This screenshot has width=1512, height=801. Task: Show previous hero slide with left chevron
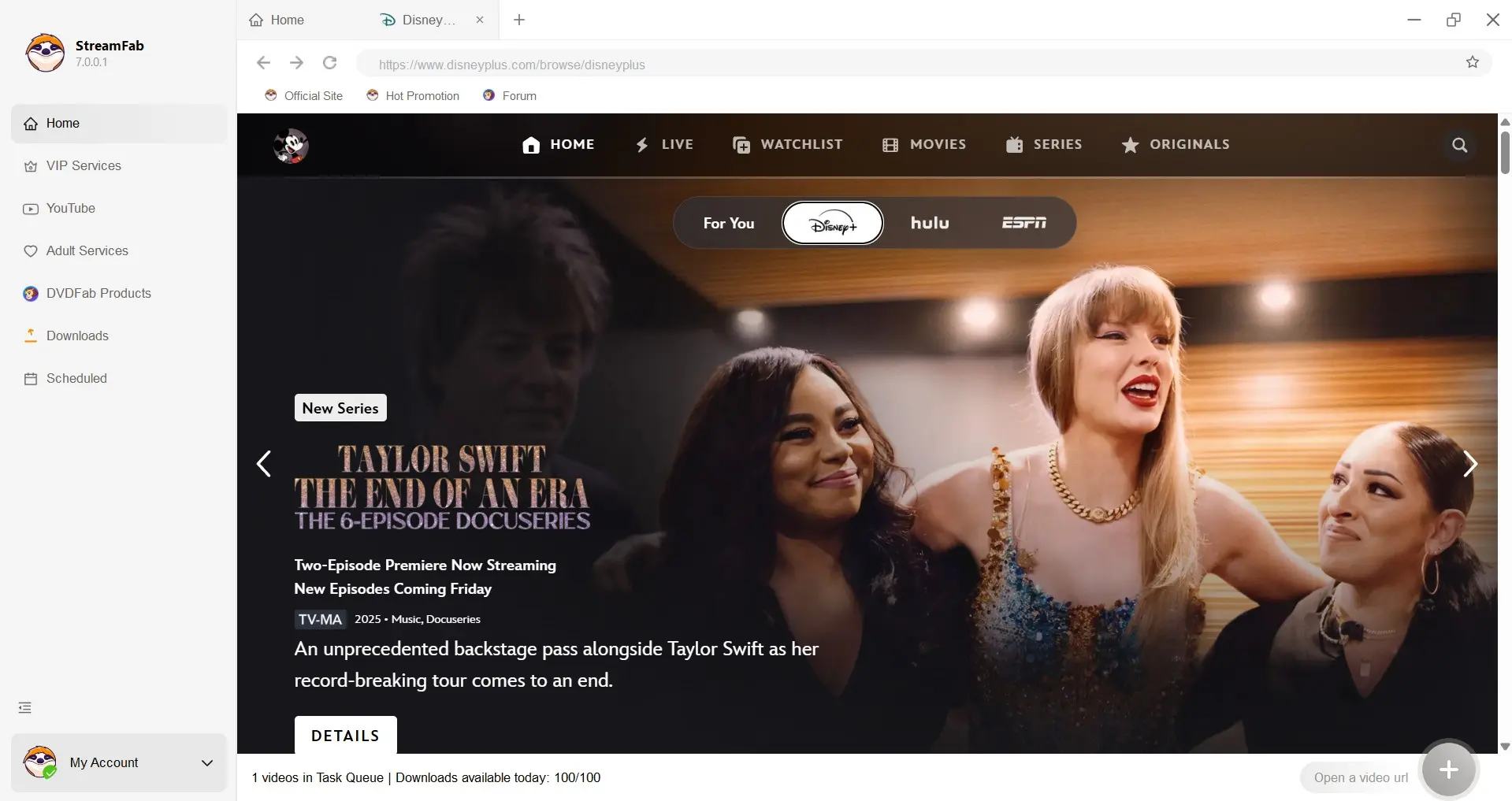click(264, 464)
